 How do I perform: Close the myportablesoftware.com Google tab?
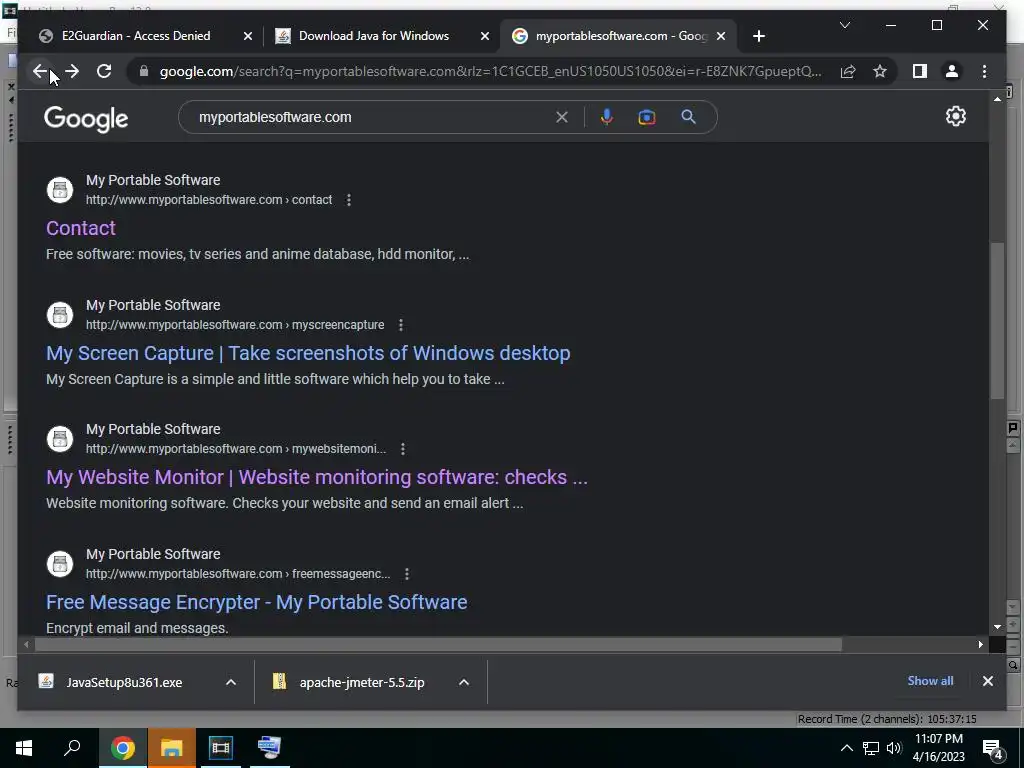[721, 37]
